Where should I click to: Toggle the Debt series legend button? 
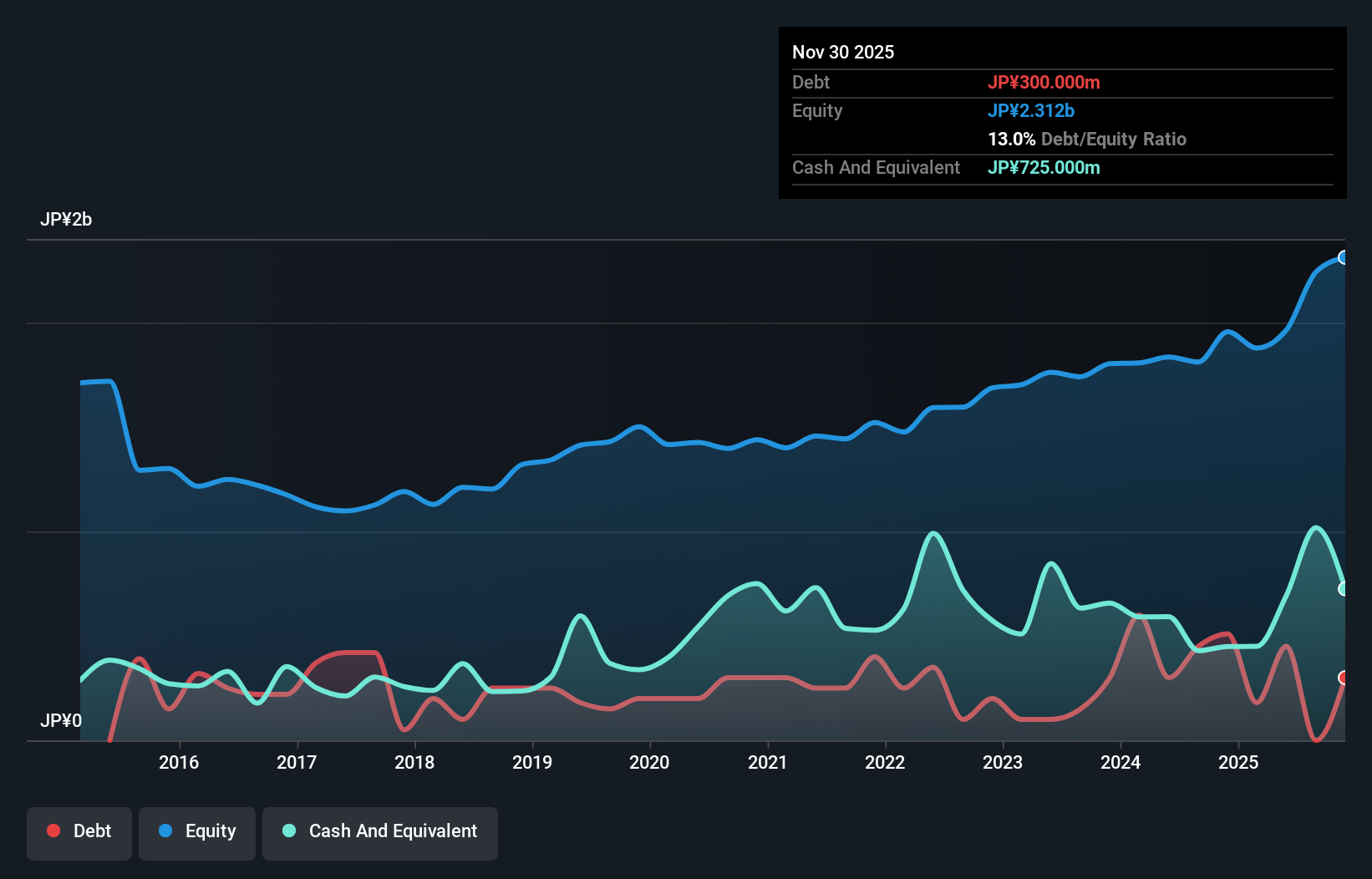pyautogui.click(x=79, y=833)
